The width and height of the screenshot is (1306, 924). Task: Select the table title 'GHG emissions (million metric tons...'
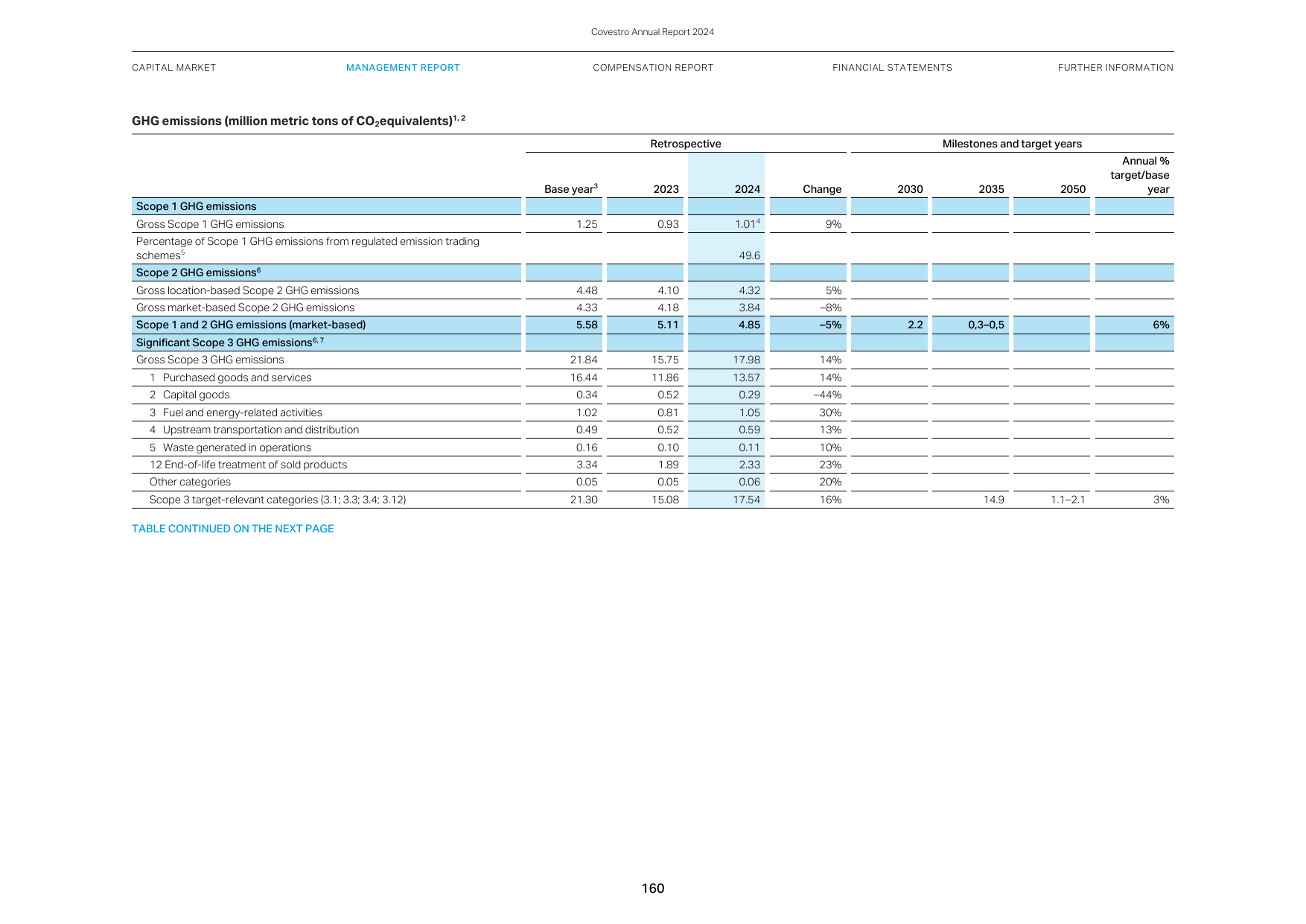299,121
